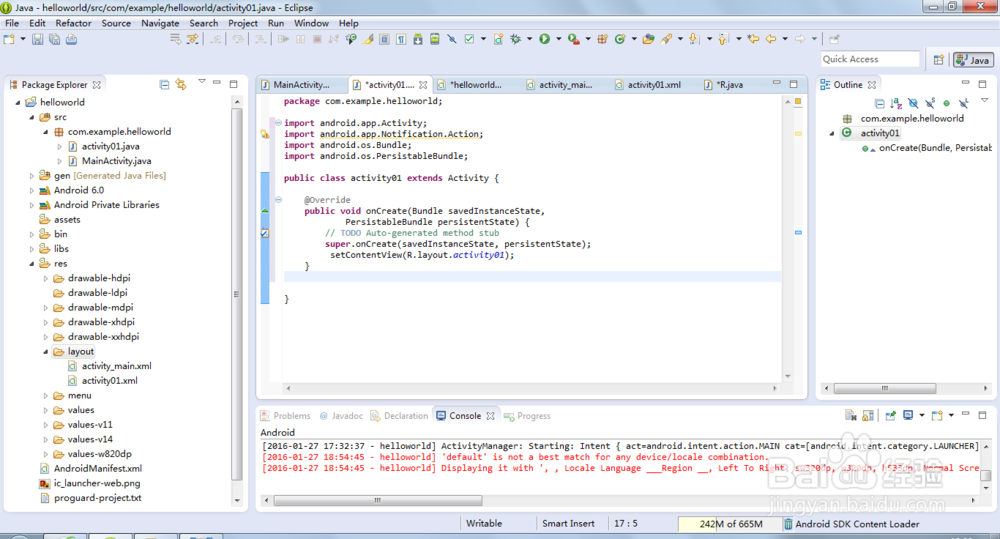Viewport: 1000px width, 539px height.
Task: Toggle Hide Static Fields and Methods in the Outline
Action: click(x=930, y=103)
